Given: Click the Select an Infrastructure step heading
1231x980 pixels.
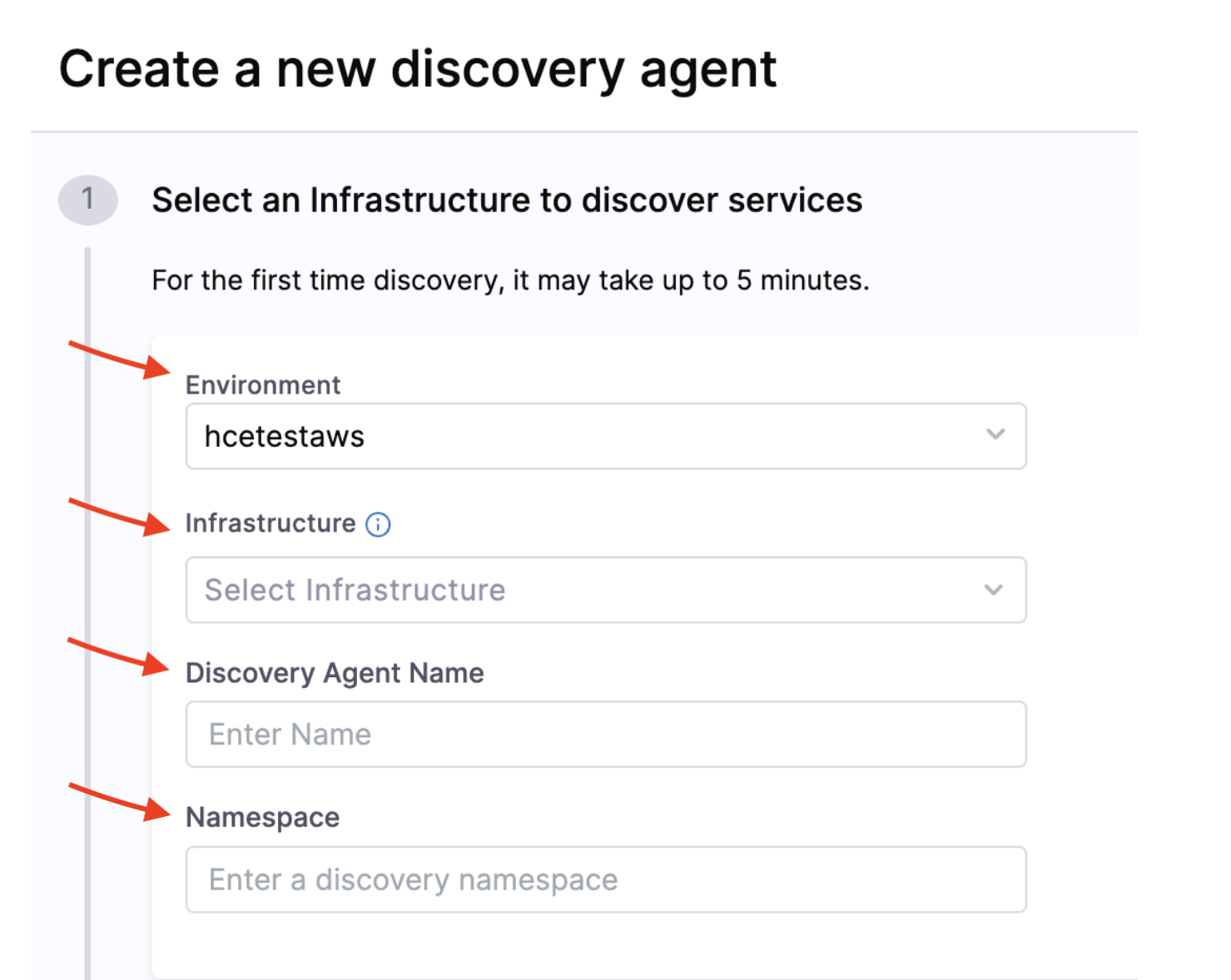Looking at the screenshot, I should click(507, 200).
